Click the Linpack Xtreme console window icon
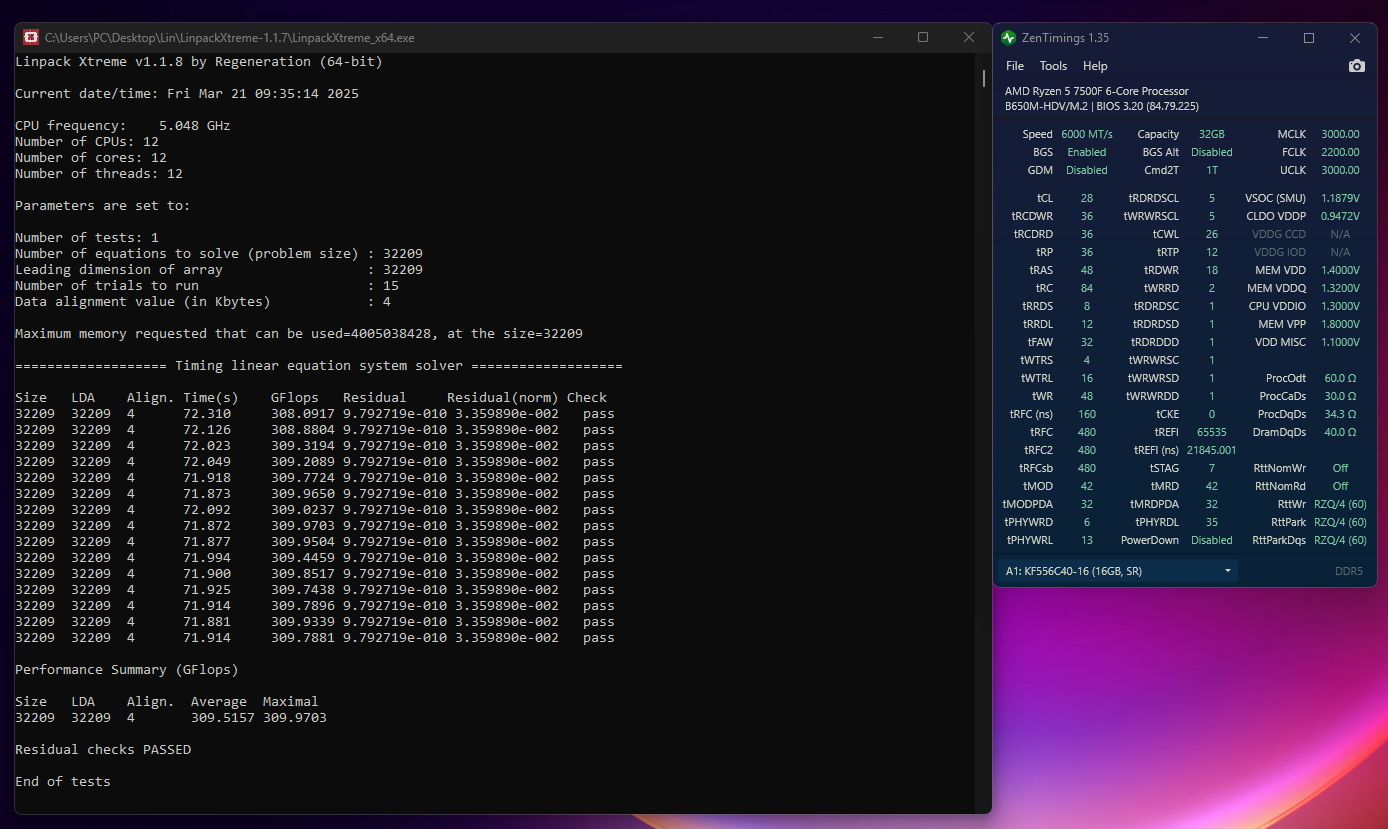The height and width of the screenshot is (829, 1388). (31, 38)
